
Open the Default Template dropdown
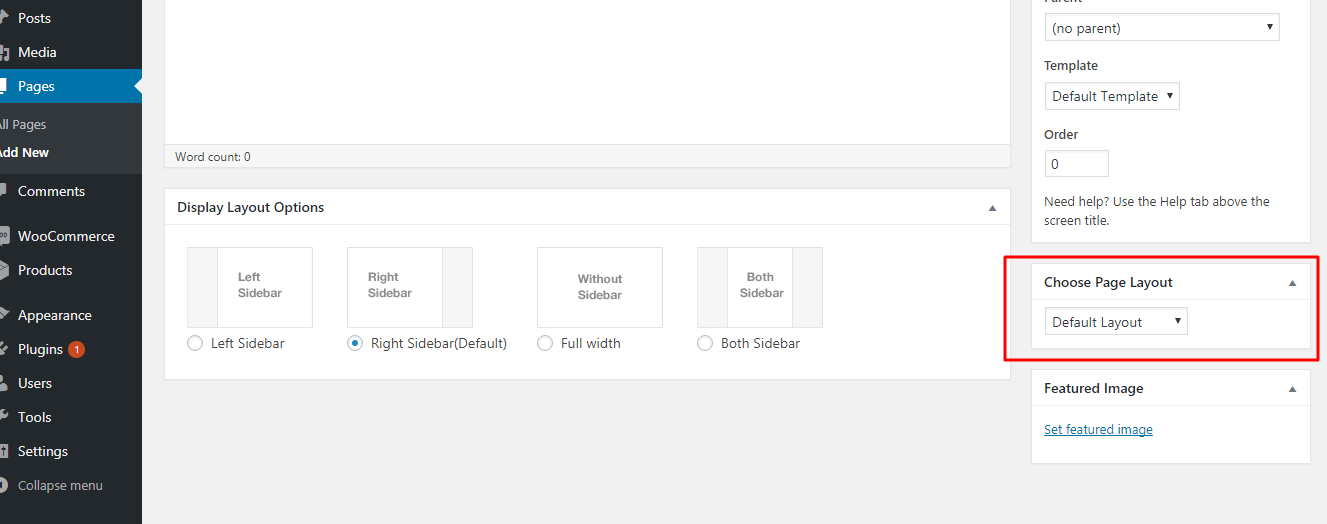point(1112,96)
